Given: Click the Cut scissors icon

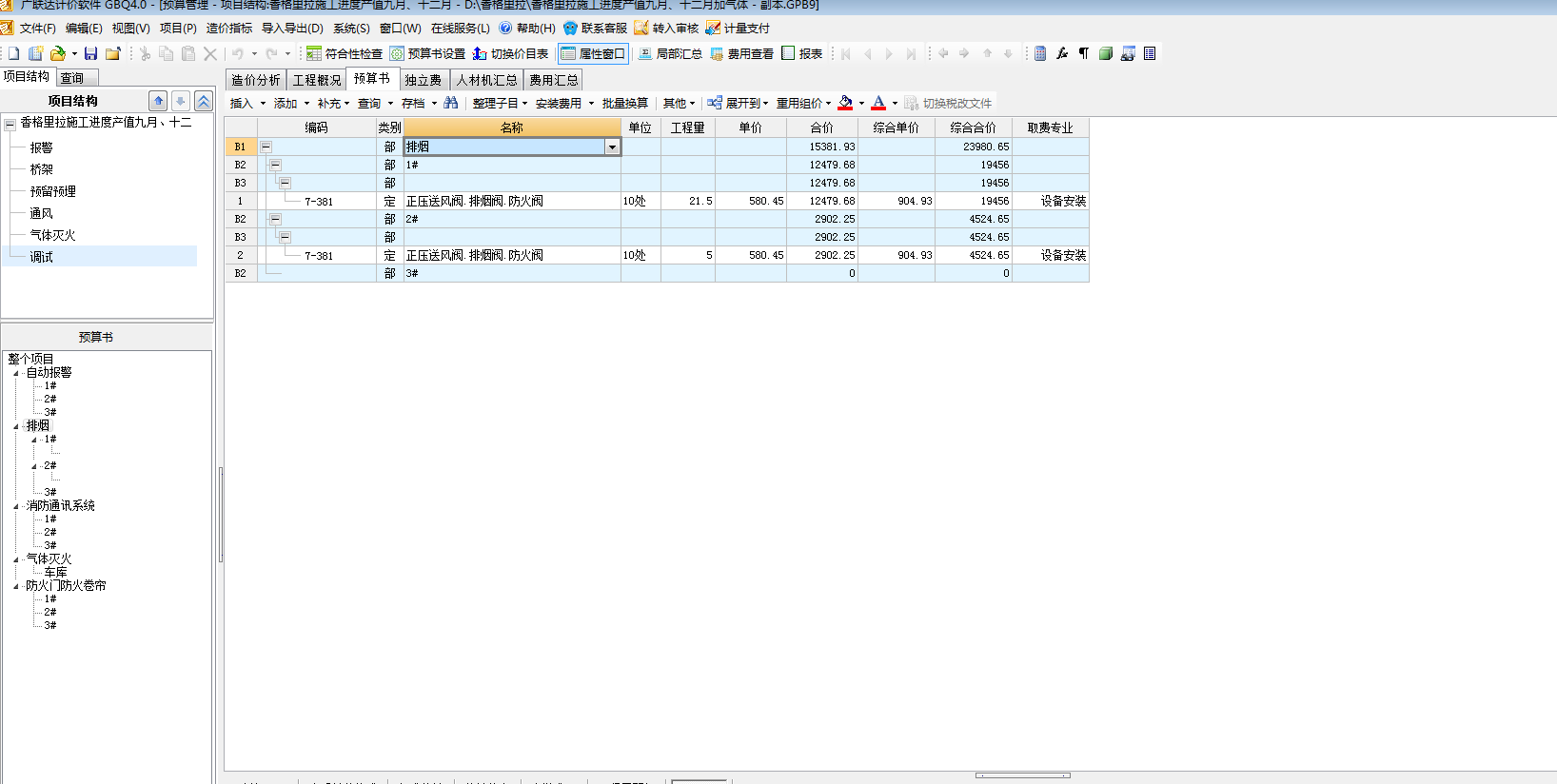Looking at the screenshot, I should click(x=145, y=54).
